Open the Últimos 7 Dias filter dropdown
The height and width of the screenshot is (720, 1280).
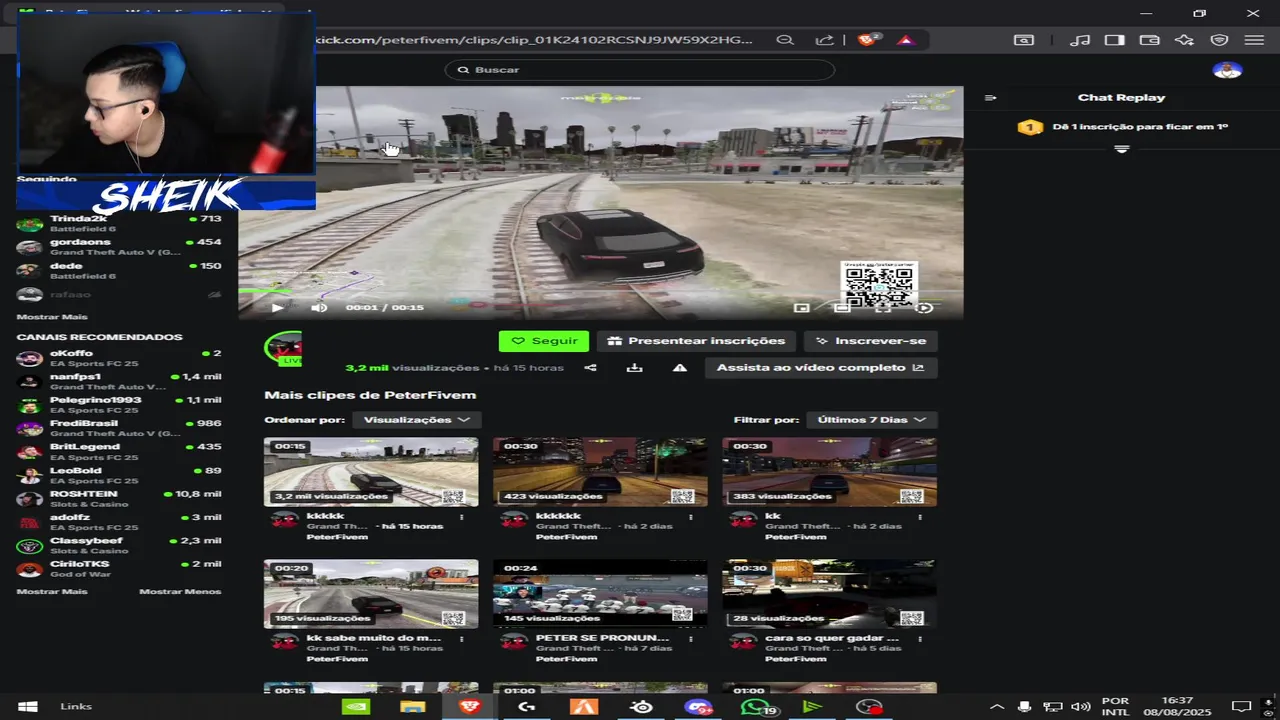[871, 420]
